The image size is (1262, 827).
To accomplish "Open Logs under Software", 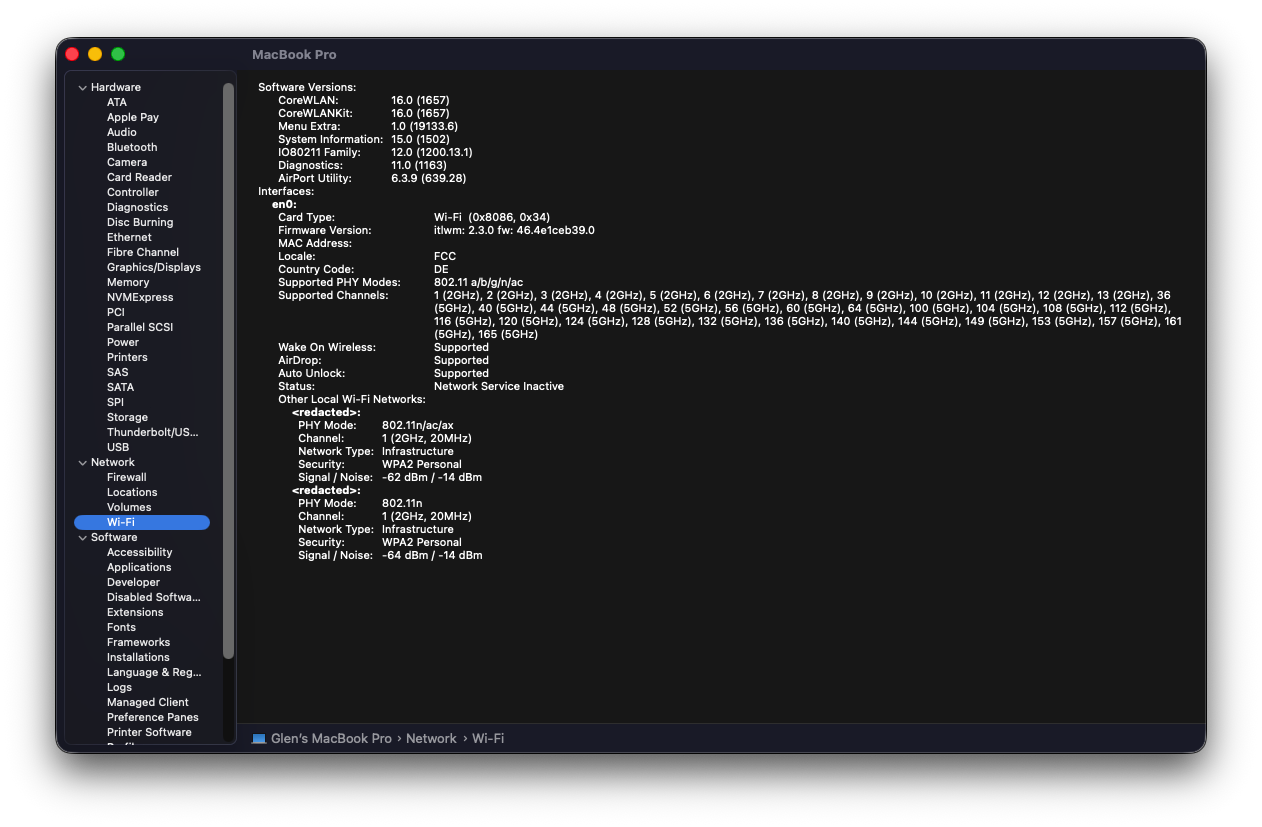I will click(119, 687).
